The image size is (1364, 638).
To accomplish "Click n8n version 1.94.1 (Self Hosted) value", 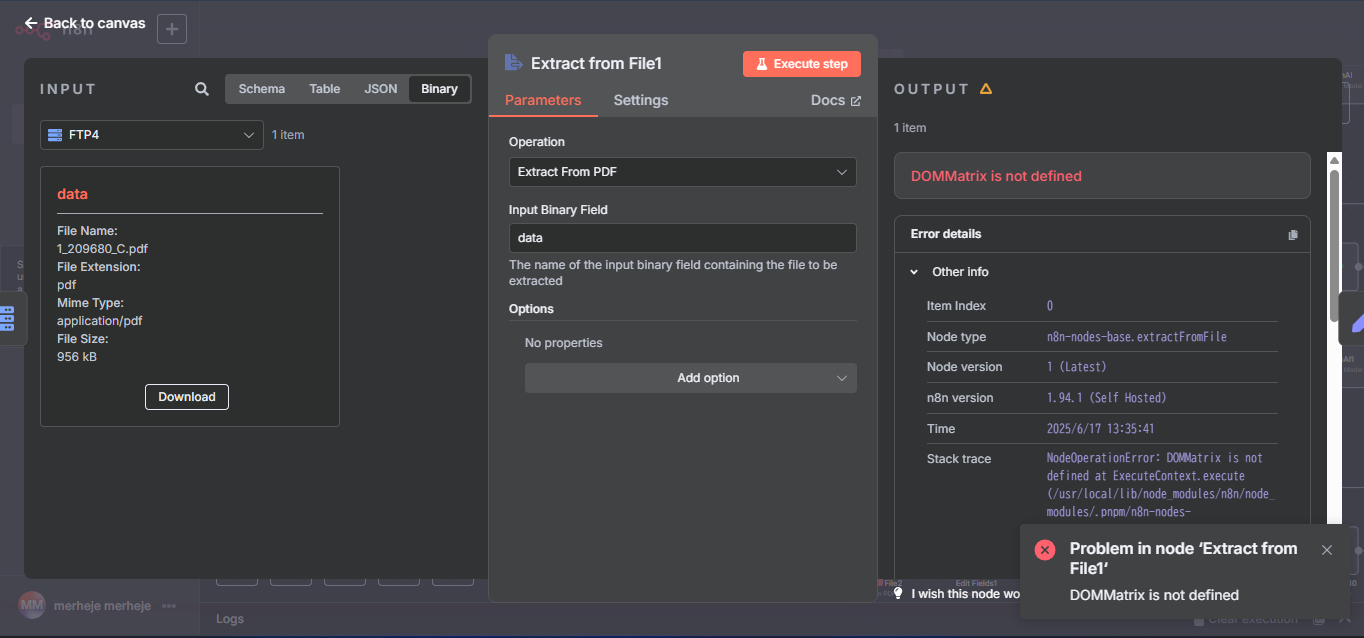I will [x=1106, y=398].
